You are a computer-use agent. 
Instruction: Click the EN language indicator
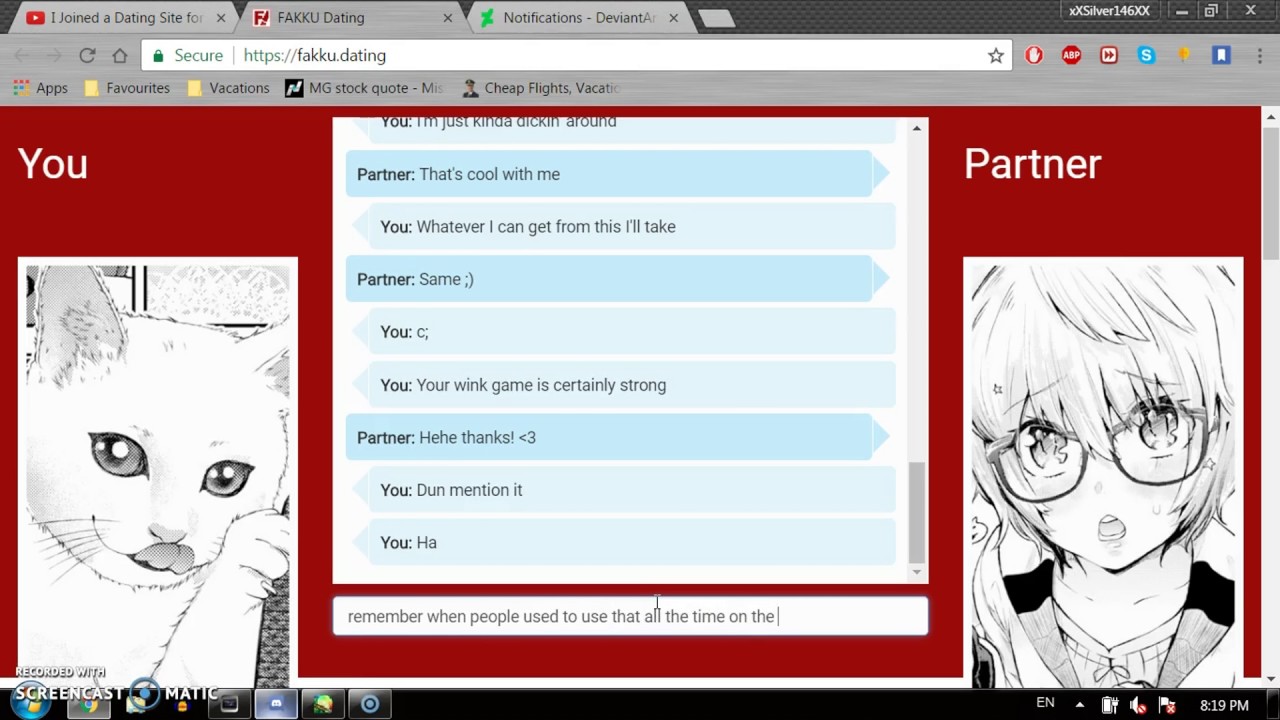(1045, 703)
